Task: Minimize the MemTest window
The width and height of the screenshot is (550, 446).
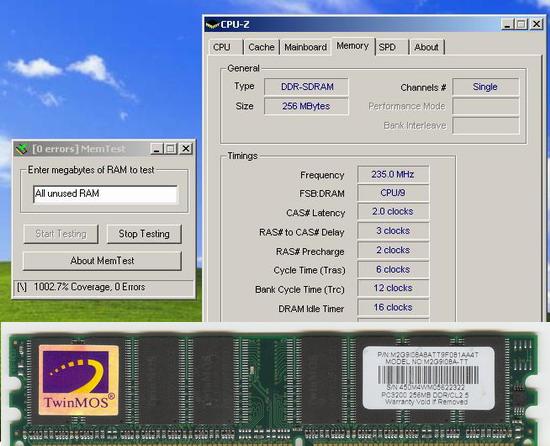Action: pos(156,149)
